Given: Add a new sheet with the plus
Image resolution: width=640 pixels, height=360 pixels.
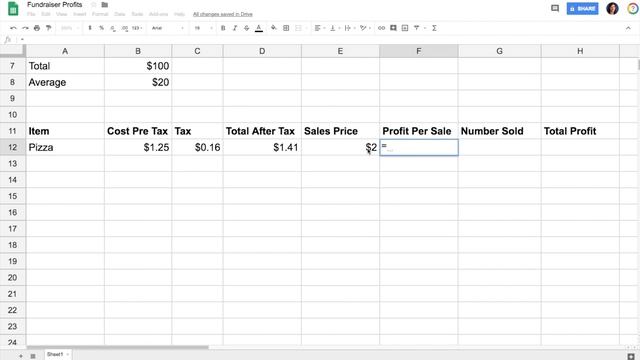Looking at the screenshot, I should tap(21, 356).
